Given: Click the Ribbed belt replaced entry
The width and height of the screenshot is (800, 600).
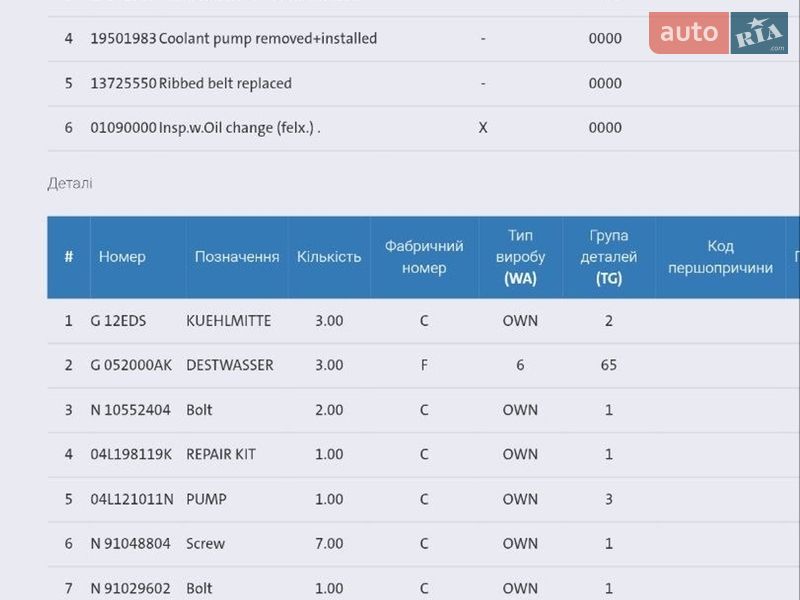Looking at the screenshot, I should point(225,84).
